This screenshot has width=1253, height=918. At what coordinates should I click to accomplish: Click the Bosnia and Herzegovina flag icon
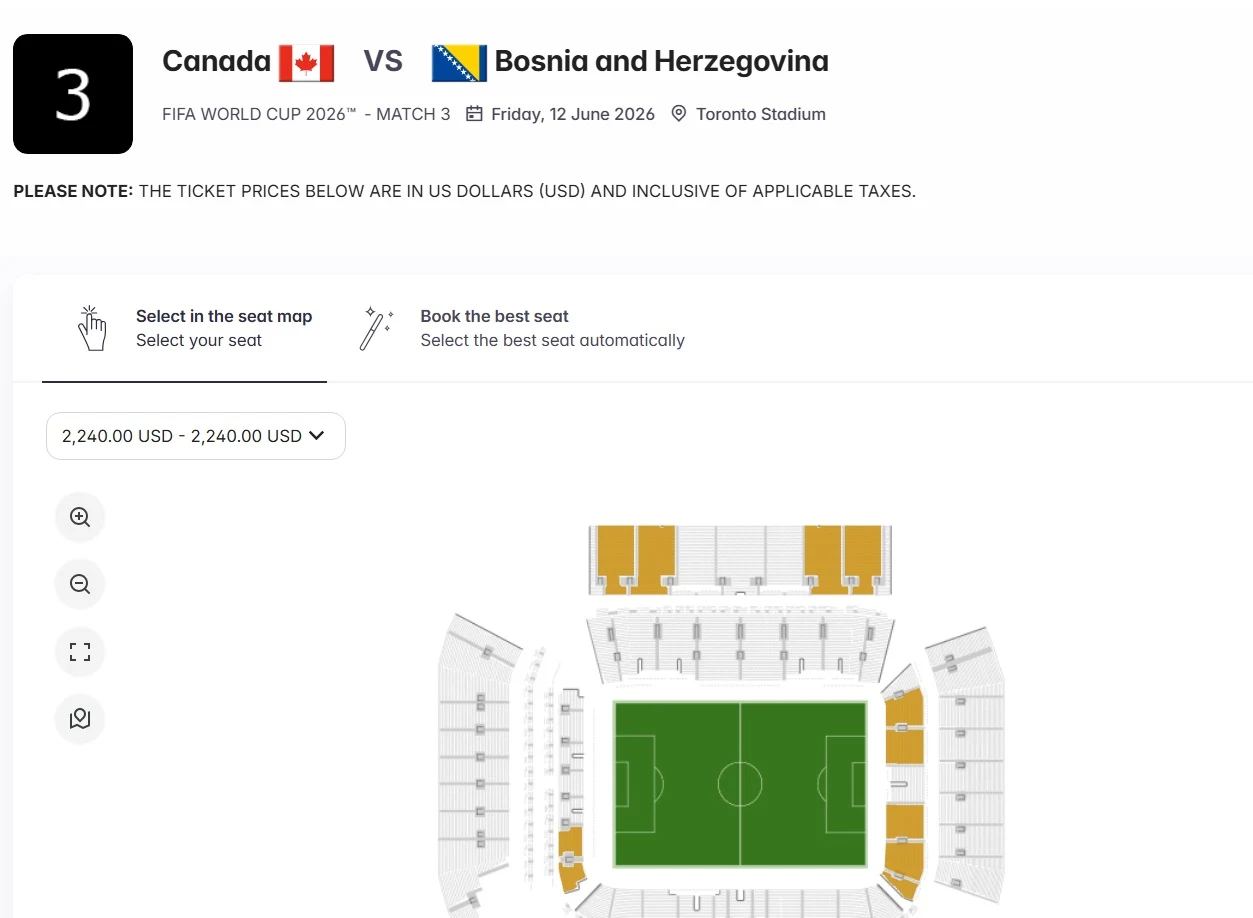click(458, 61)
